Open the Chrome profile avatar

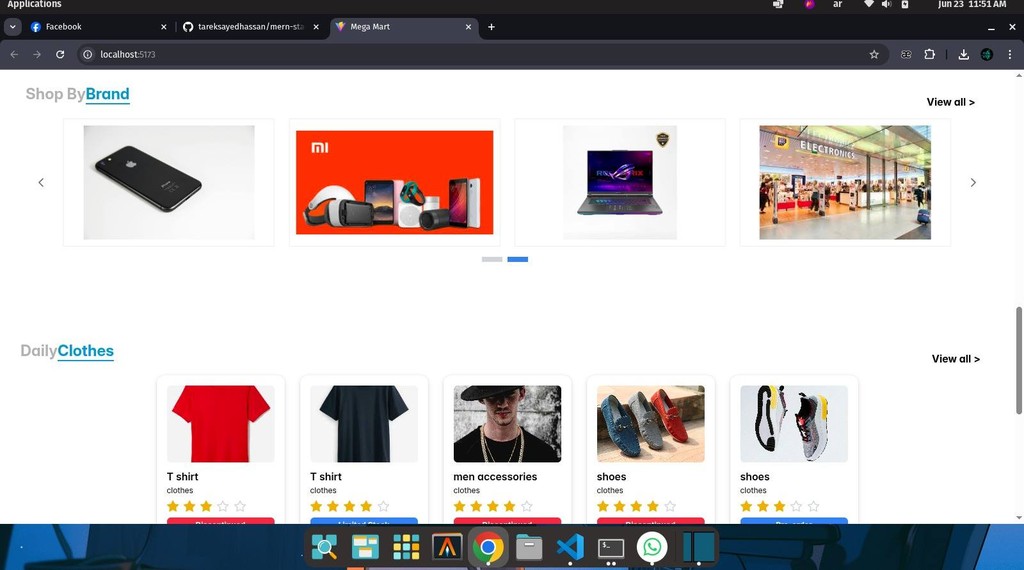[x=987, y=54]
